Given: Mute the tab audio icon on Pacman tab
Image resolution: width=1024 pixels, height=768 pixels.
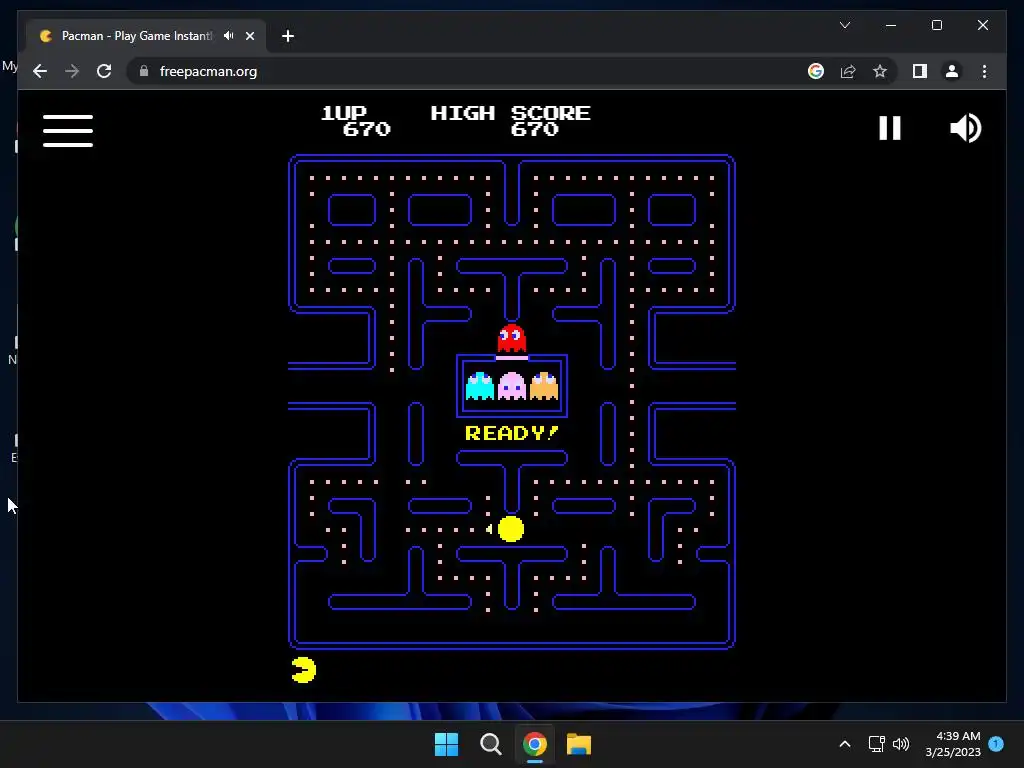Looking at the screenshot, I should [x=229, y=36].
